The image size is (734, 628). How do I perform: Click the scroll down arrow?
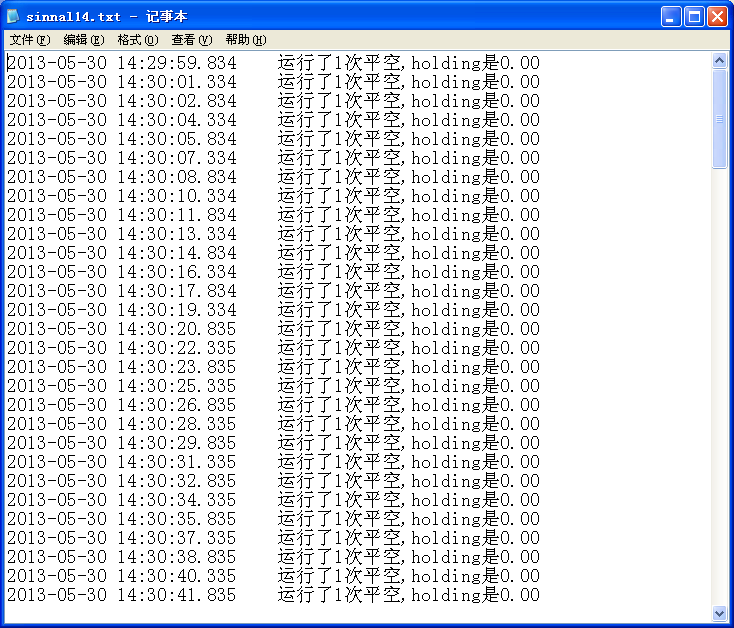coord(719,613)
